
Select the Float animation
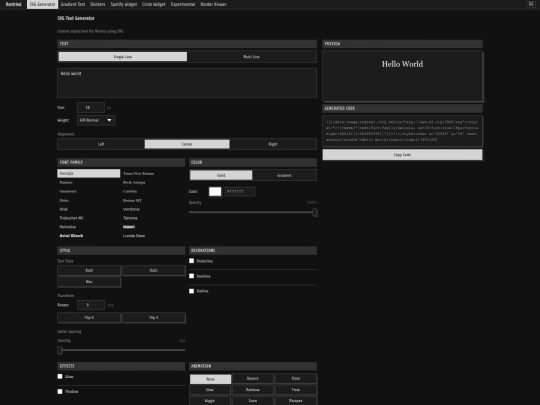pyautogui.click(x=296, y=390)
